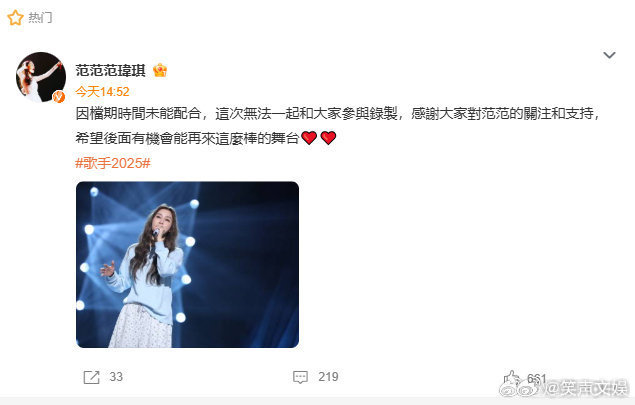Click the orange verified badge on avatar

pyautogui.click(x=59, y=97)
